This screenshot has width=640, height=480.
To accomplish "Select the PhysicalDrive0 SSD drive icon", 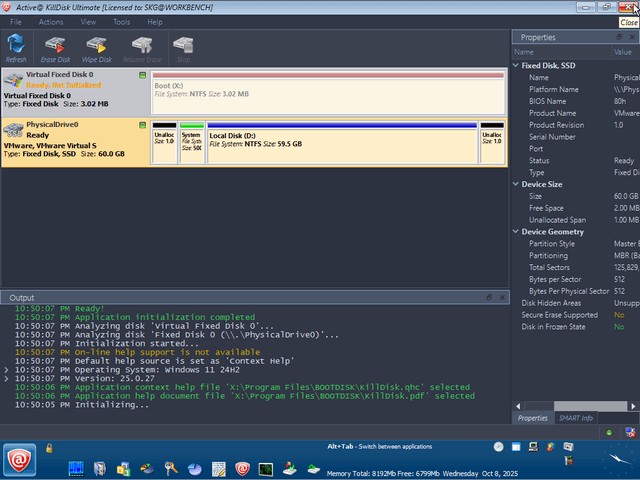I will (14, 129).
